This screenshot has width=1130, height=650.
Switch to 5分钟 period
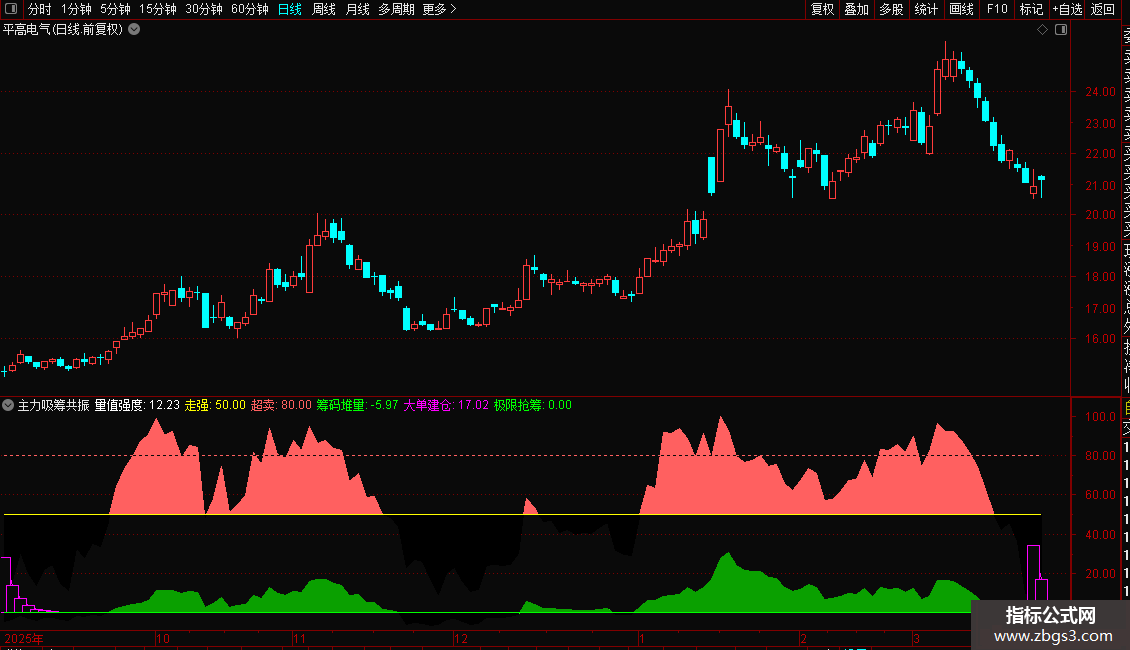coord(115,9)
